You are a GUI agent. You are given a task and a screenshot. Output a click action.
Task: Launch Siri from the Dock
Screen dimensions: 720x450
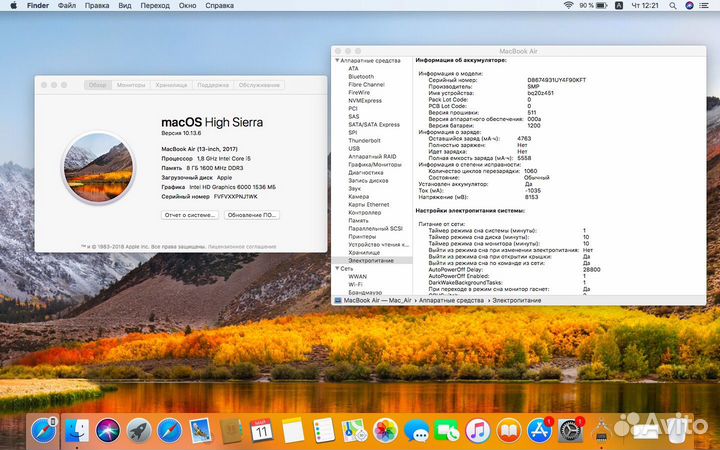coord(108,431)
